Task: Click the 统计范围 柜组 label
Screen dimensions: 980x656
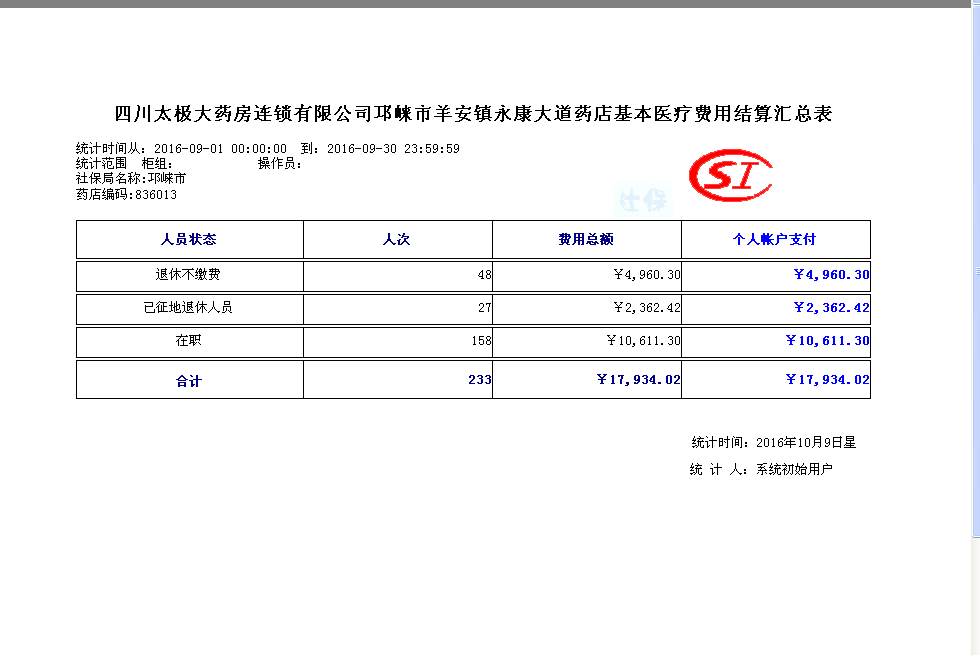Action: (x=124, y=164)
